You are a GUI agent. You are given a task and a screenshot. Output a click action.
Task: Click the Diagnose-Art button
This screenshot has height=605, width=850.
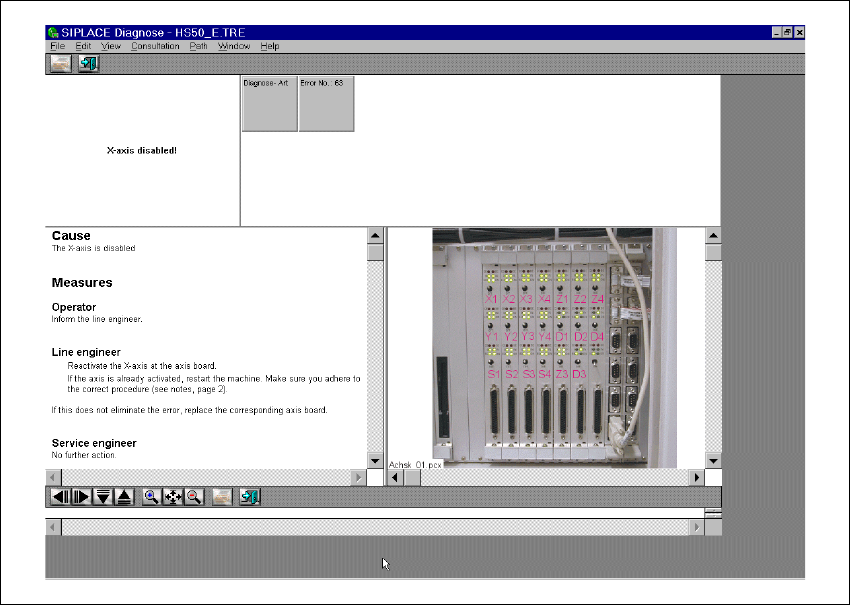pos(269,104)
